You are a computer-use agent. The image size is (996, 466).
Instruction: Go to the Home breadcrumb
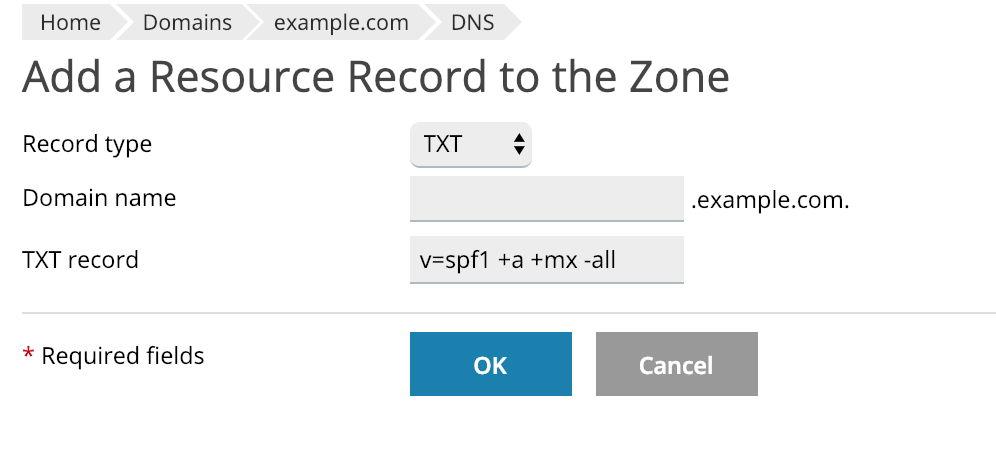pos(70,22)
